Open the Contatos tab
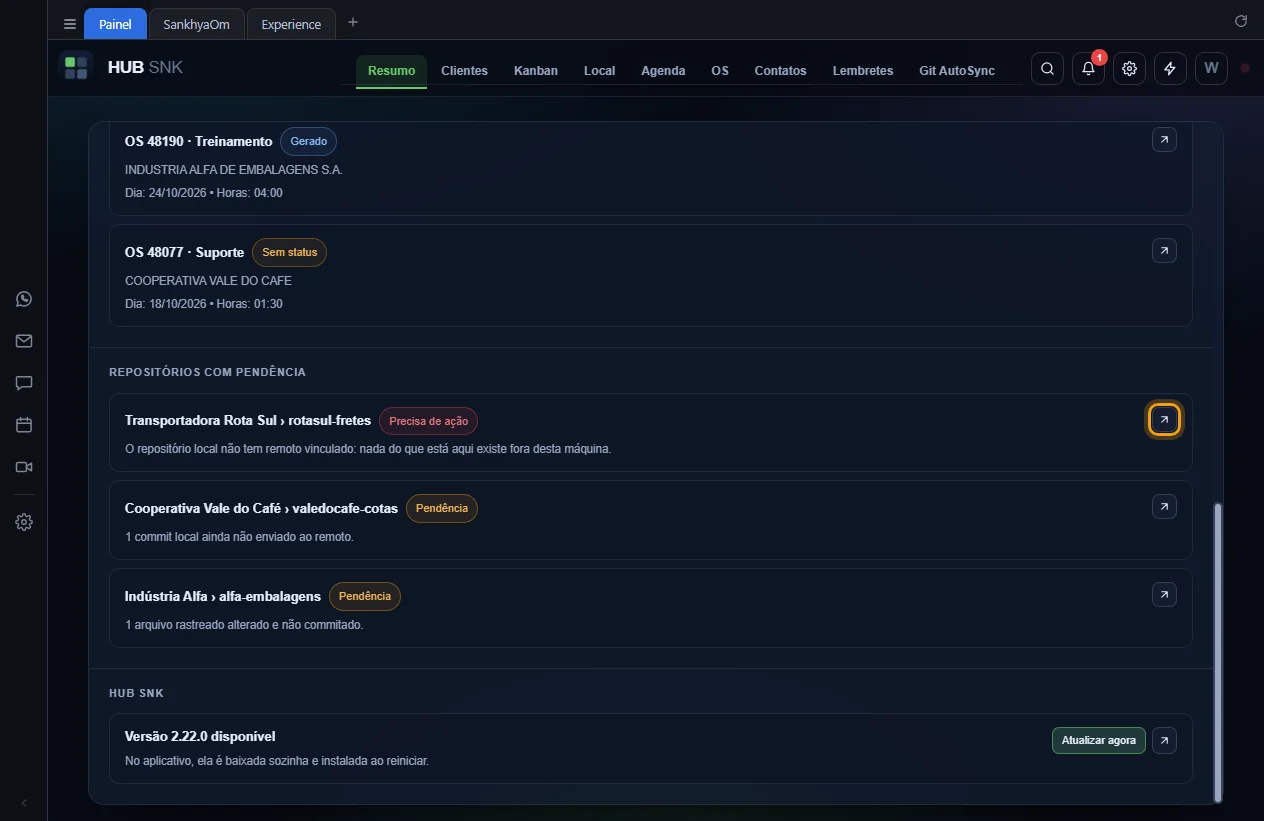The image size is (1264, 821). (780, 71)
